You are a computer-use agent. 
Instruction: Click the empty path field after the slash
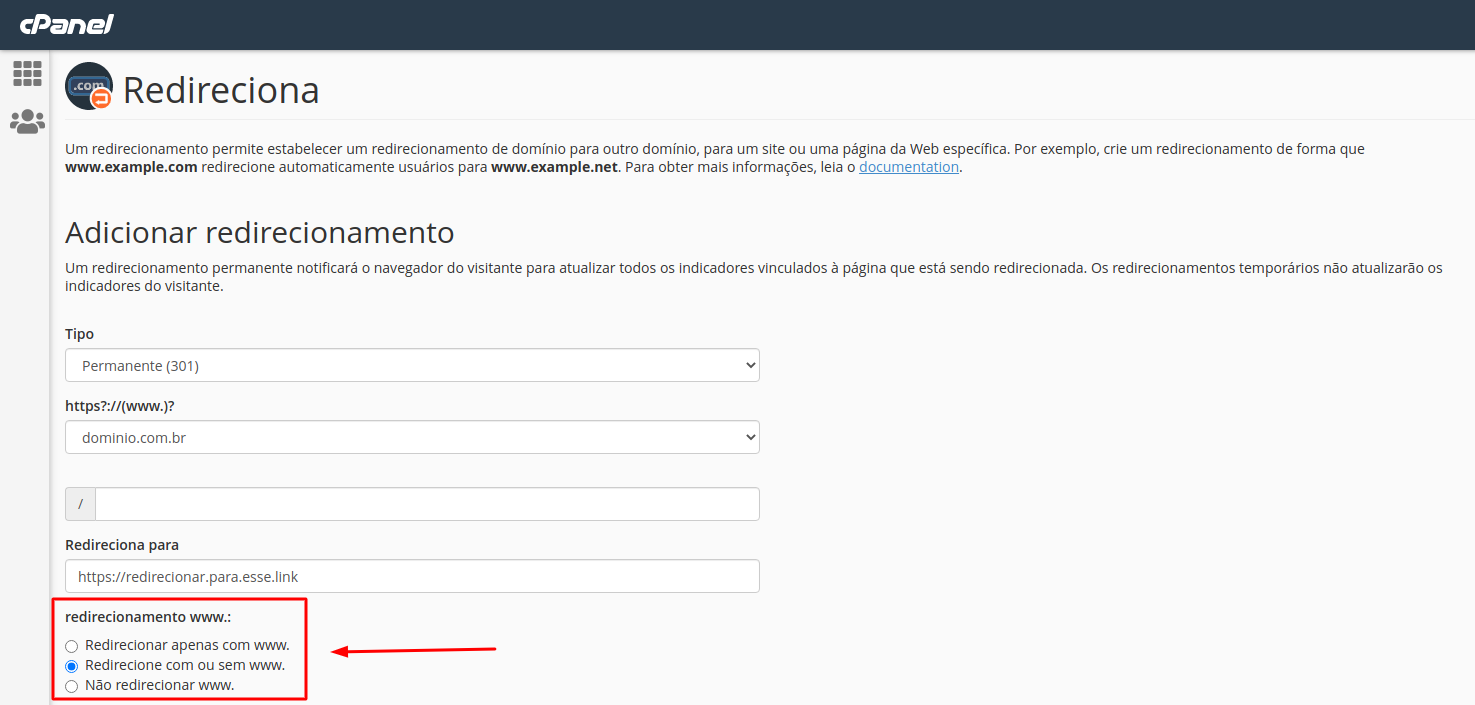coord(427,504)
